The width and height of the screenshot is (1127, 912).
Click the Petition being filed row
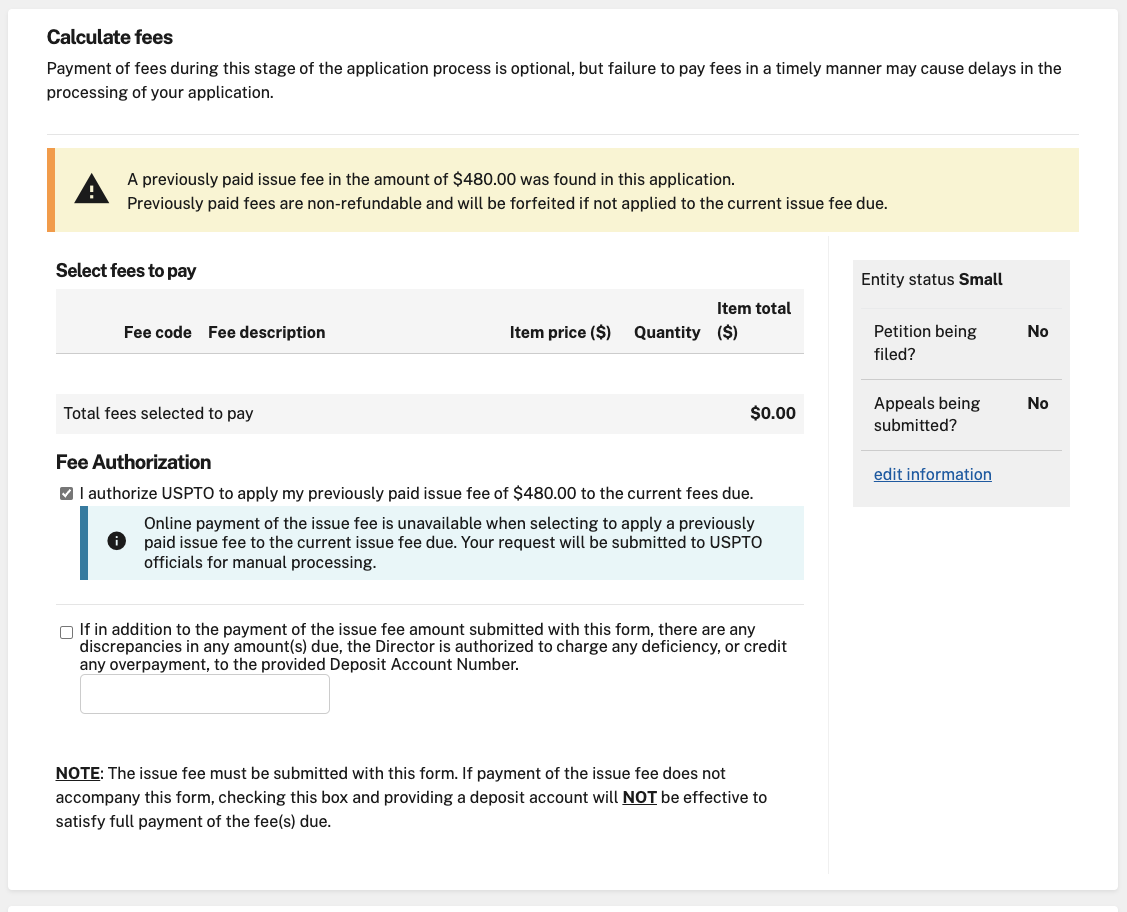tap(960, 343)
